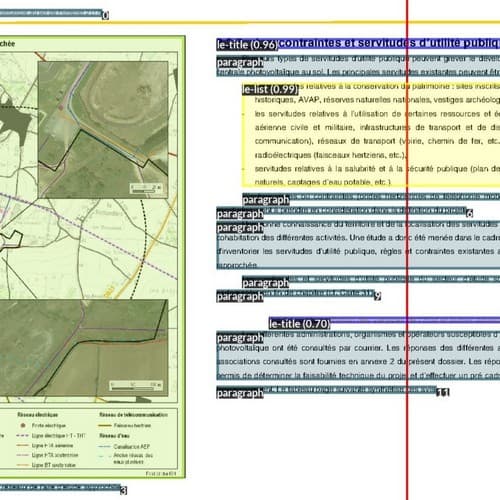
Task: Select the "le-title (0.96)" annotation label
Action: (x=247, y=45)
